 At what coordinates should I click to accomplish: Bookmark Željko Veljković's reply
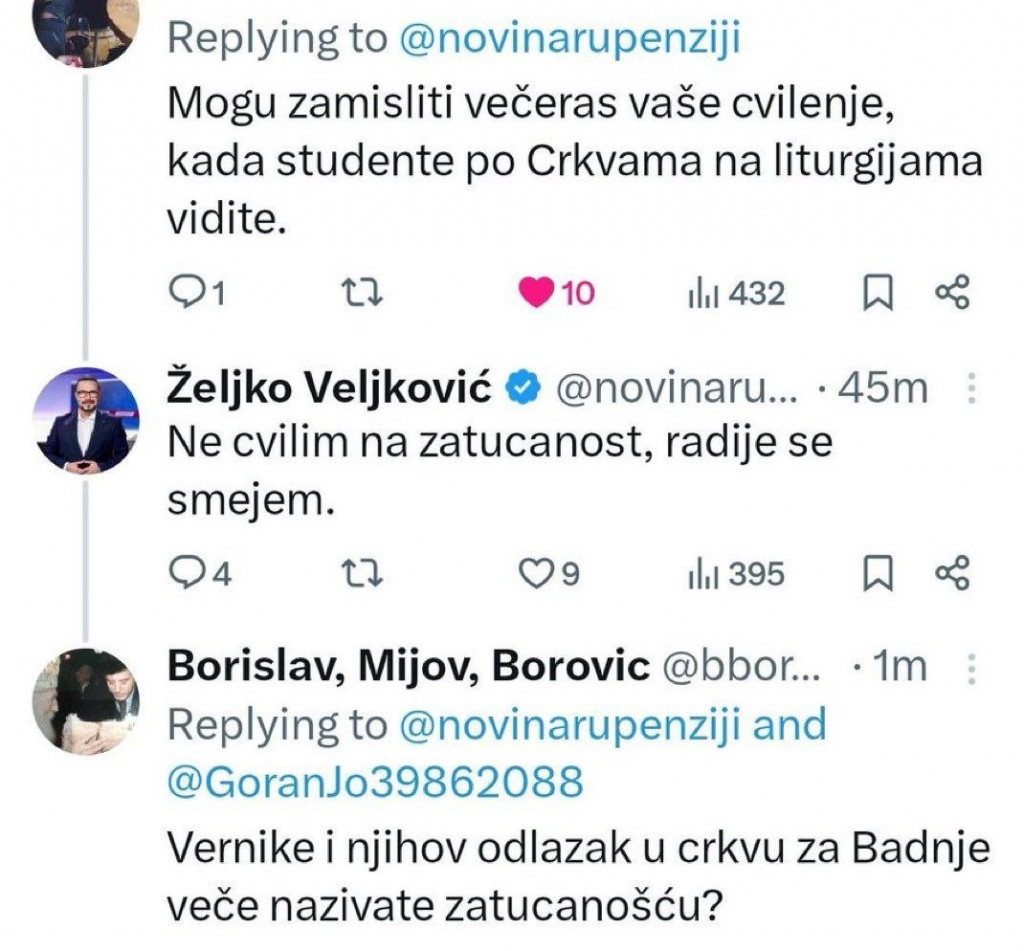point(879,573)
